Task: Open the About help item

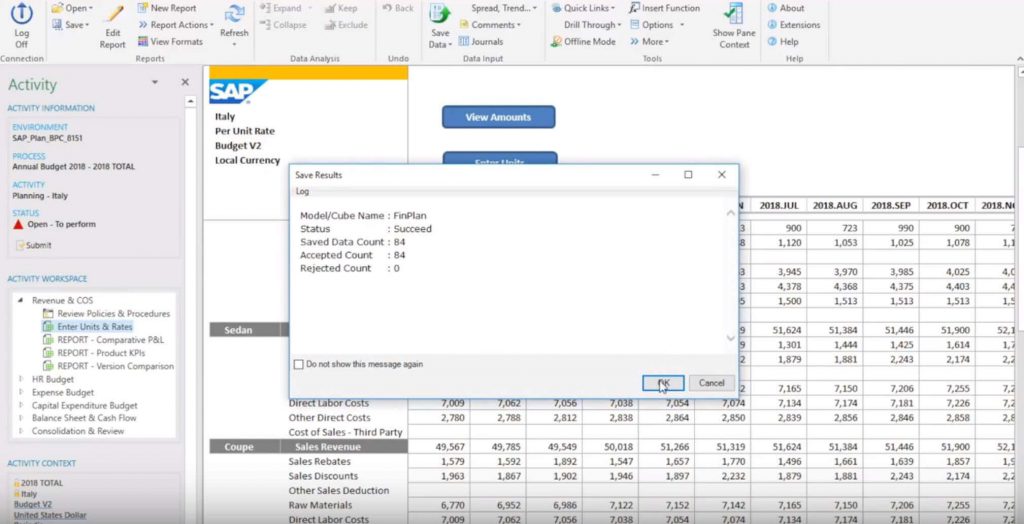Action: [786, 8]
